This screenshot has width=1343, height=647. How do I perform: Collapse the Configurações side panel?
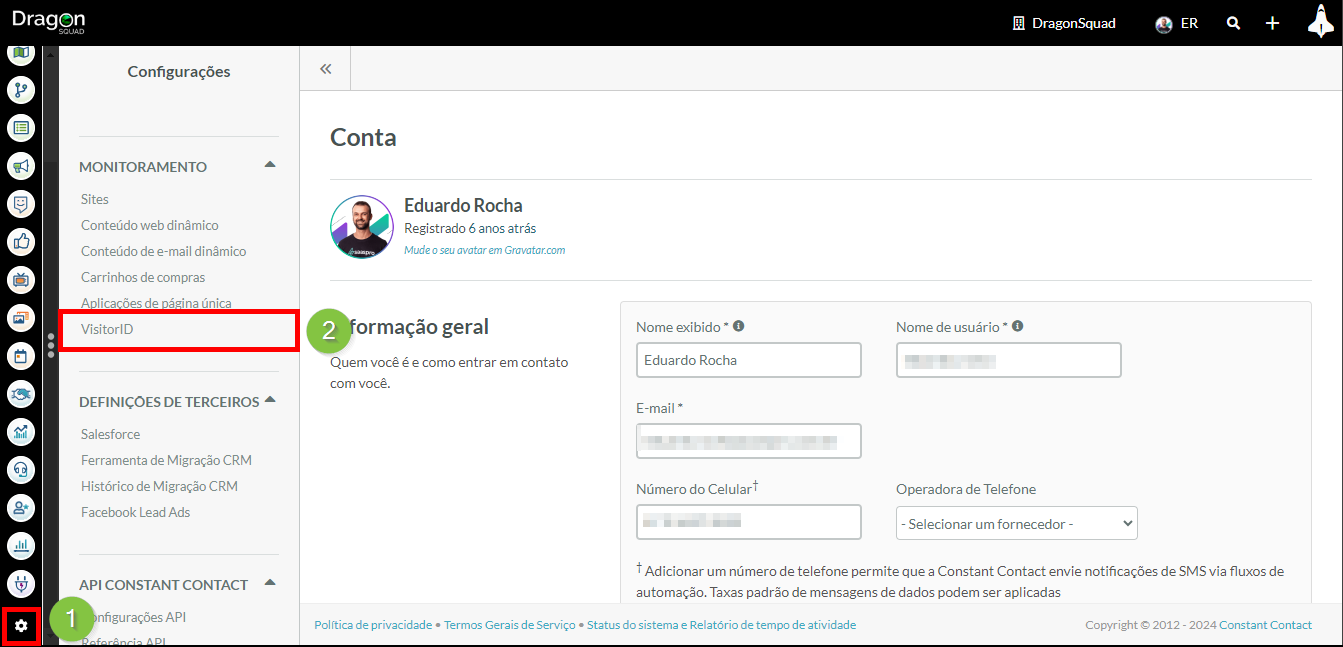pyautogui.click(x=325, y=69)
